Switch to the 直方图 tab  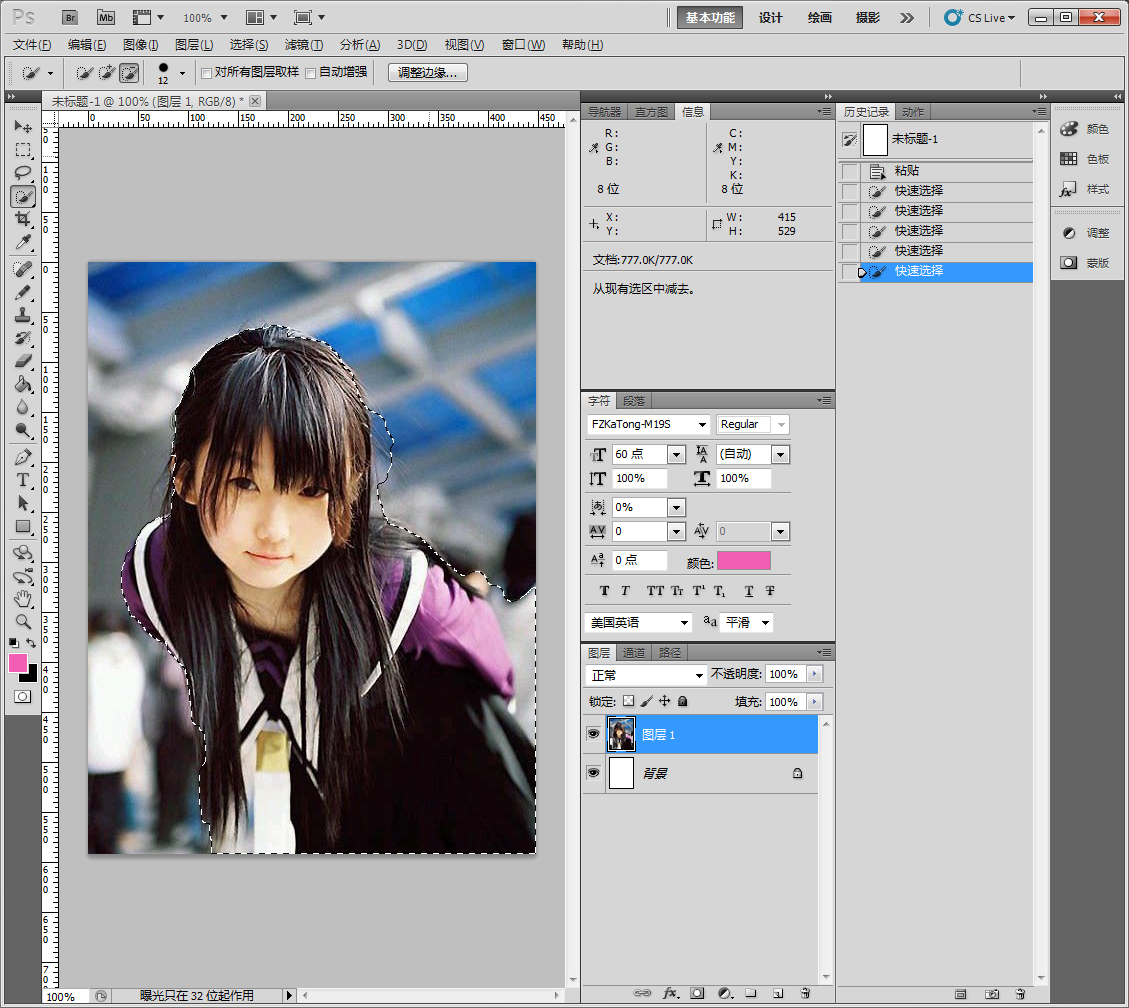(x=651, y=112)
